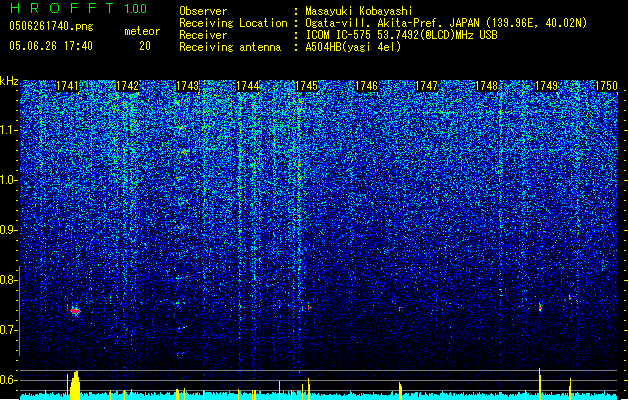Click the date stamp 05.06.26 17:40

point(51,45)
